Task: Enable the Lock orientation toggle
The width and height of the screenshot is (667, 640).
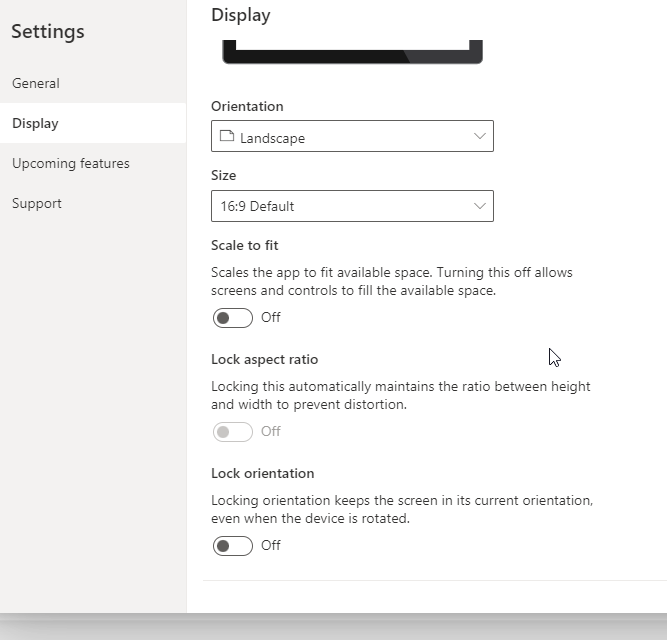Action: click(233, 546)
